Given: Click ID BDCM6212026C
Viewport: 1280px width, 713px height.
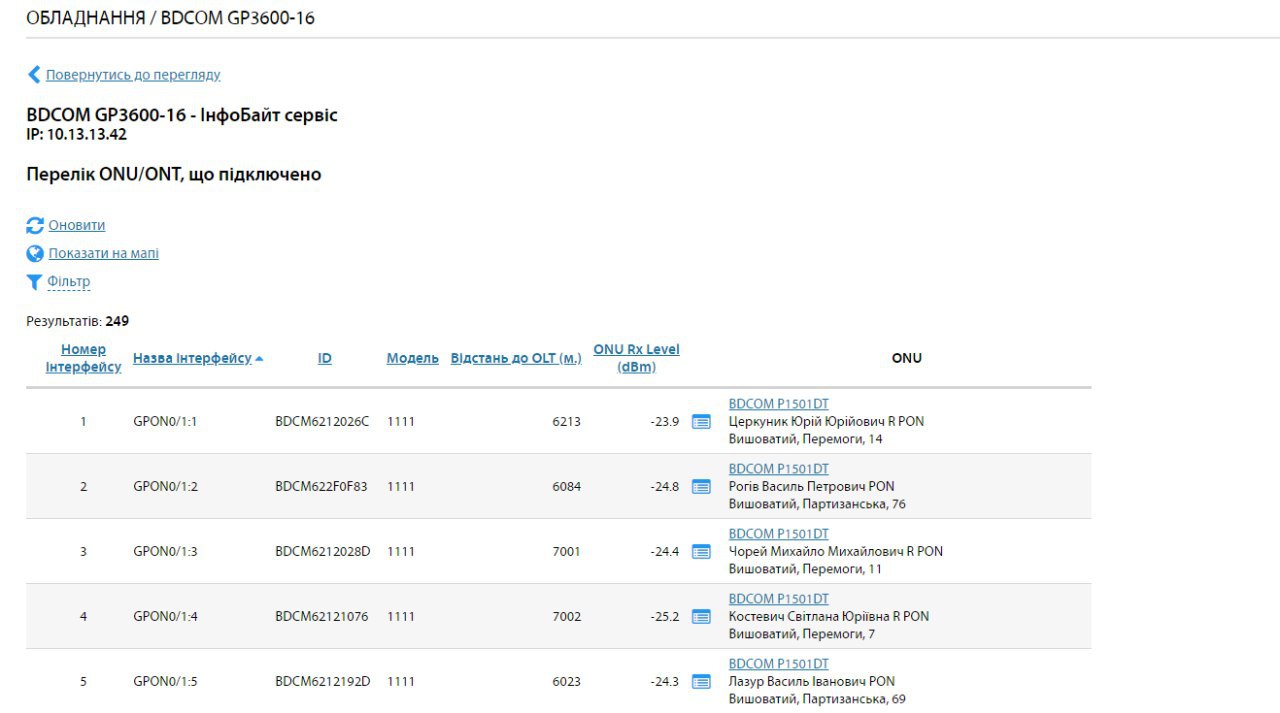Looking at the screenshot, I should click(x=322, y=422).
